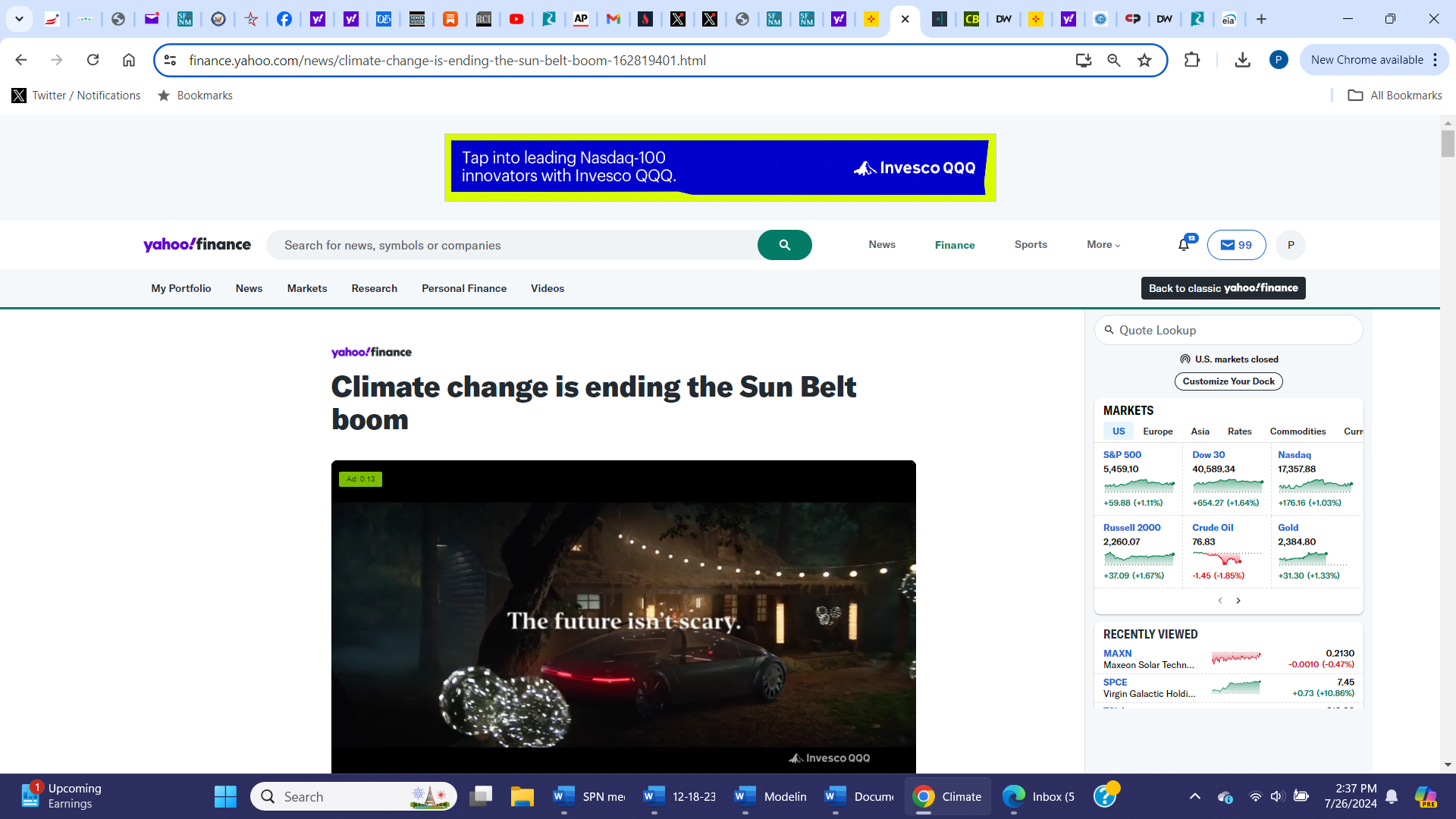Open the notifications bell icon
This screenshot has width=1456, height=819.
[x=1183, y=245]
